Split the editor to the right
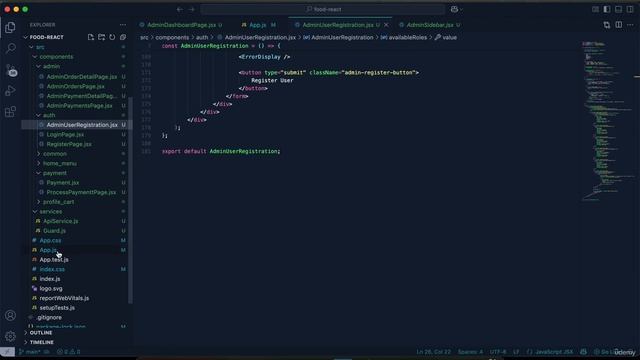 (x=619, y=25)
